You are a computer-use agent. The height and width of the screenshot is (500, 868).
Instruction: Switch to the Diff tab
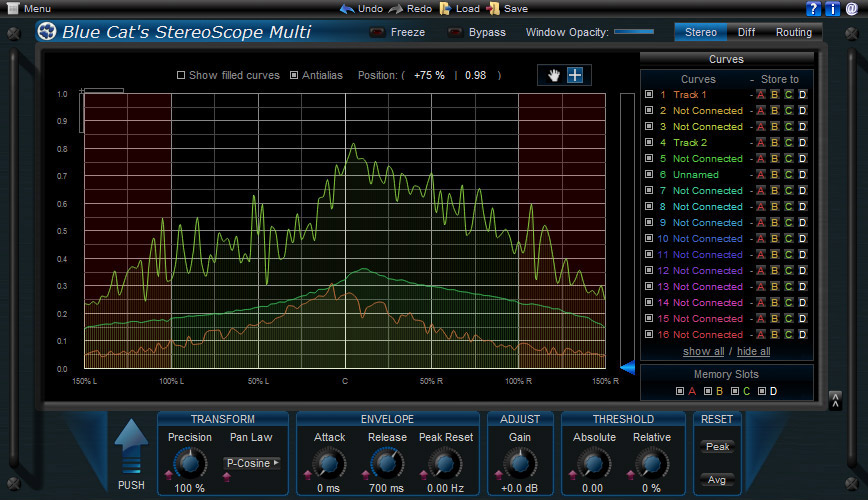click(746, 32)
